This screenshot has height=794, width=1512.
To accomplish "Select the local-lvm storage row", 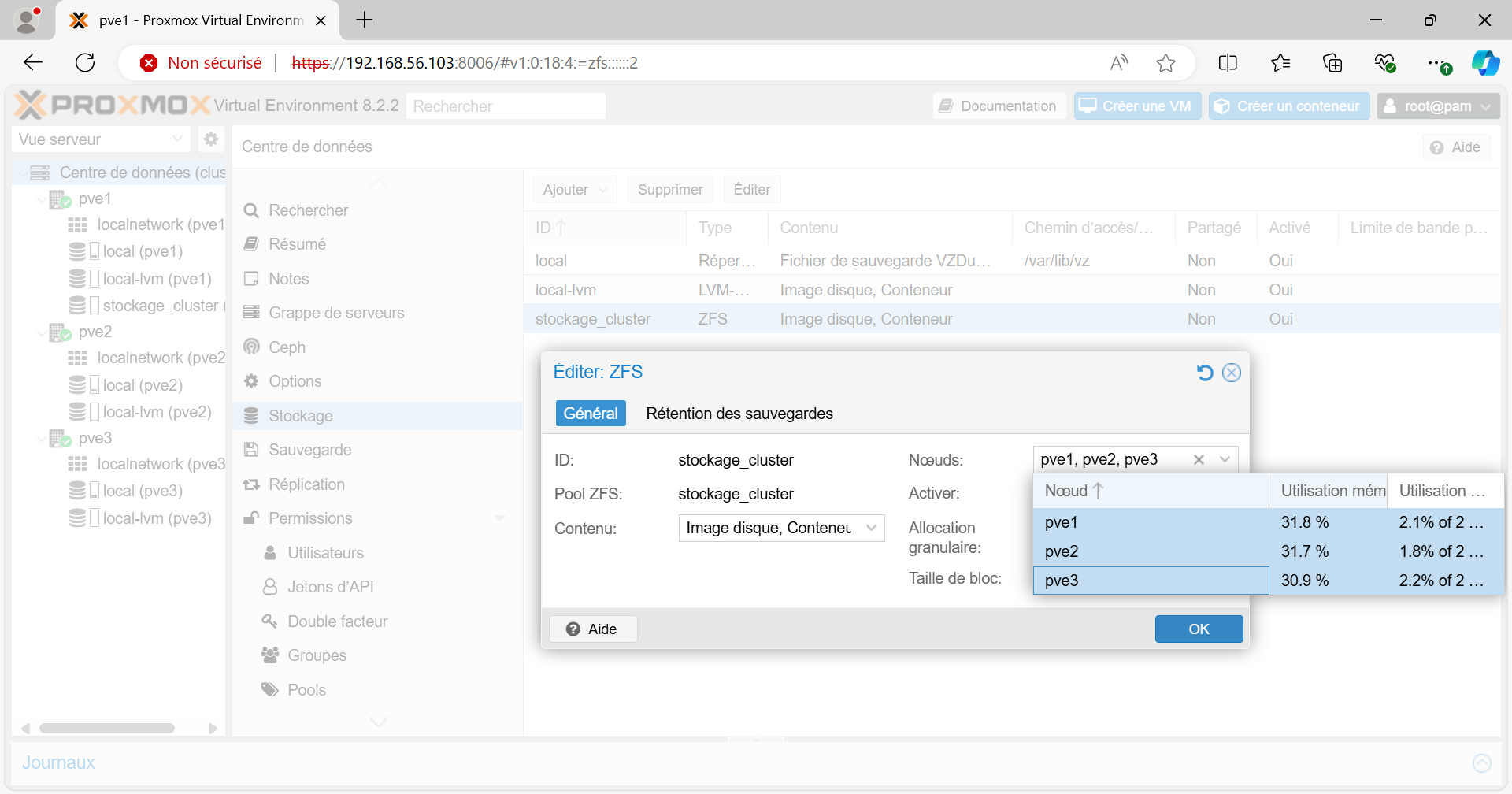I will pyautogui.click(x=1011, y=290).
